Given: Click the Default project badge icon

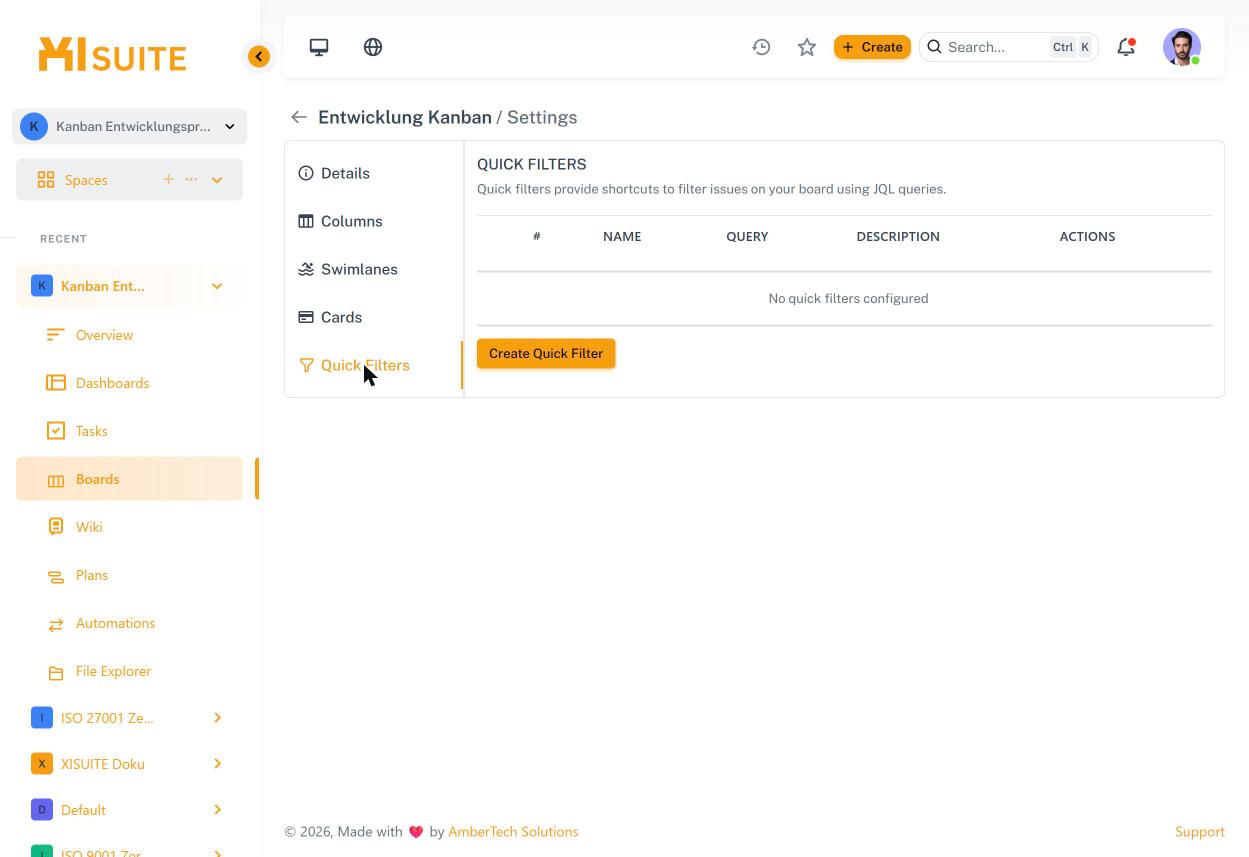Looking at the screenshot, I should (42, 810).
